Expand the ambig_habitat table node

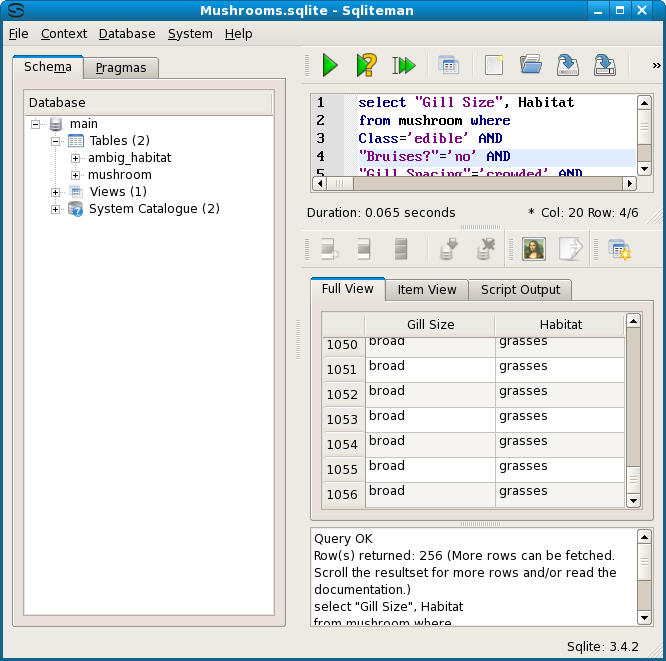(76, 158)
